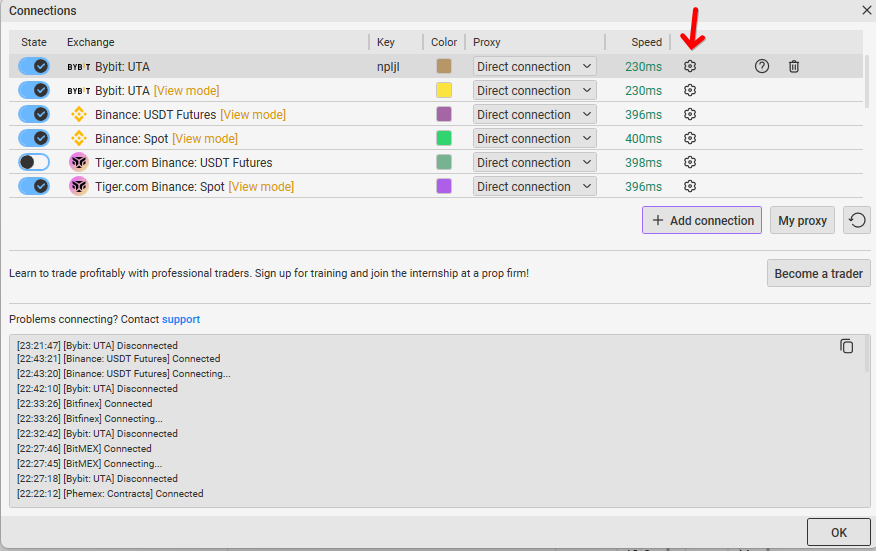The height and width of the screenshot is (551, 876).
Task: Click the Speed column header
Action: [x=646, y=42]
